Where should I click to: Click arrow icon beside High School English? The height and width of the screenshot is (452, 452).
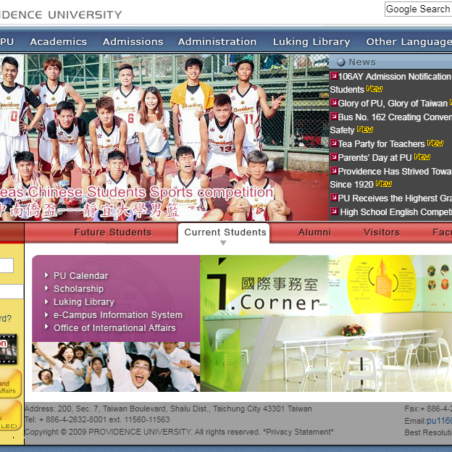click(x=334, y=211)
